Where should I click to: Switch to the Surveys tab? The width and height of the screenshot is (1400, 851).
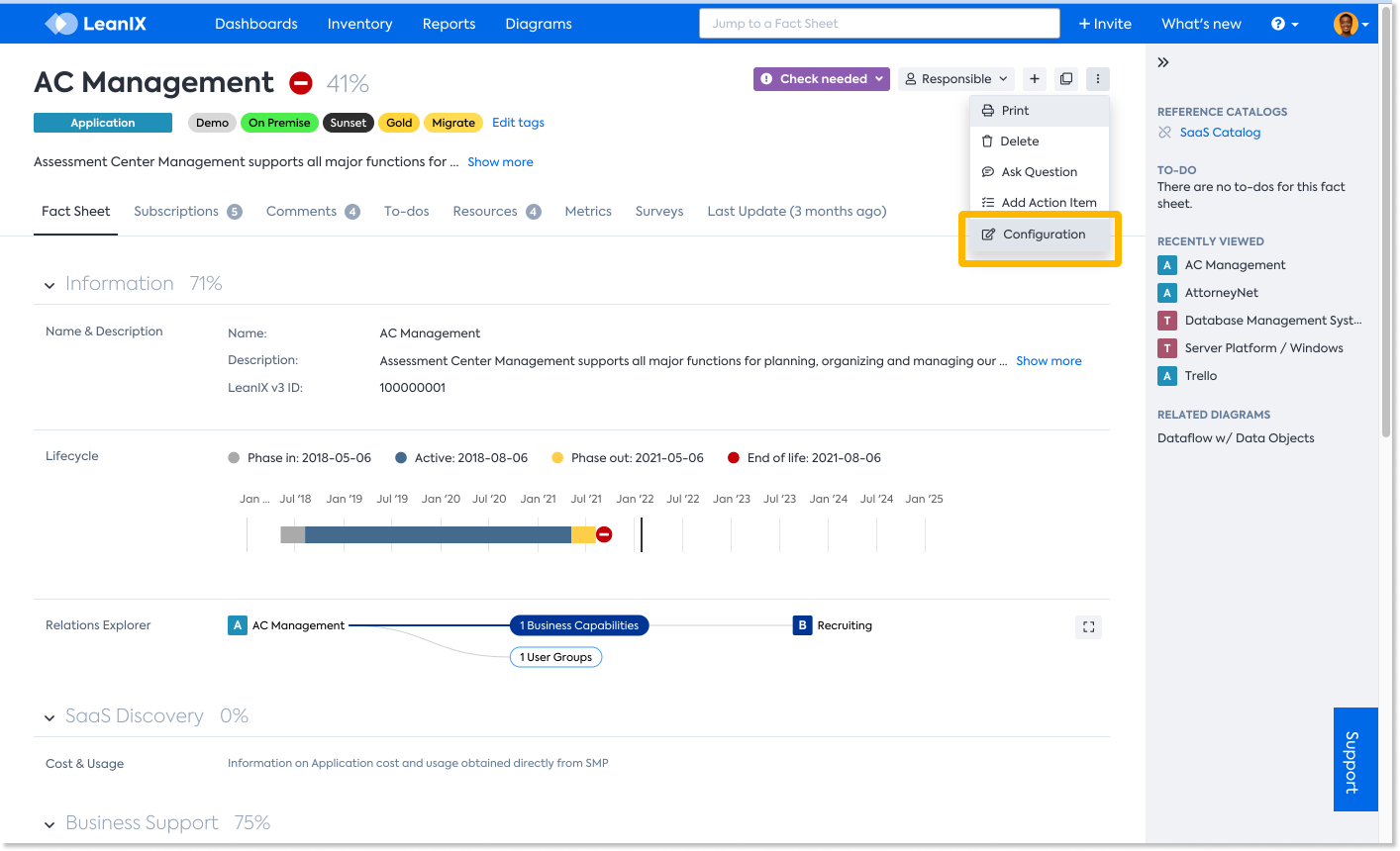[659, 212]
